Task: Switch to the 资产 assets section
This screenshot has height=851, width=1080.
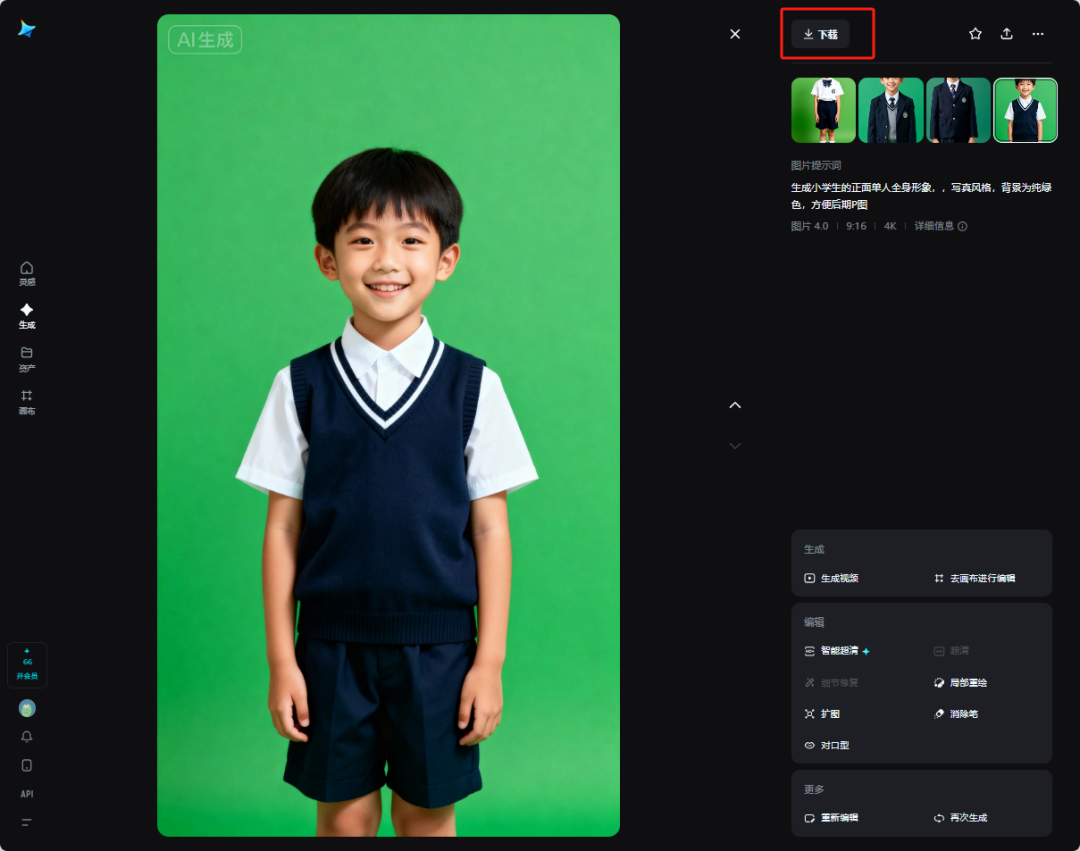Action: 27,358
